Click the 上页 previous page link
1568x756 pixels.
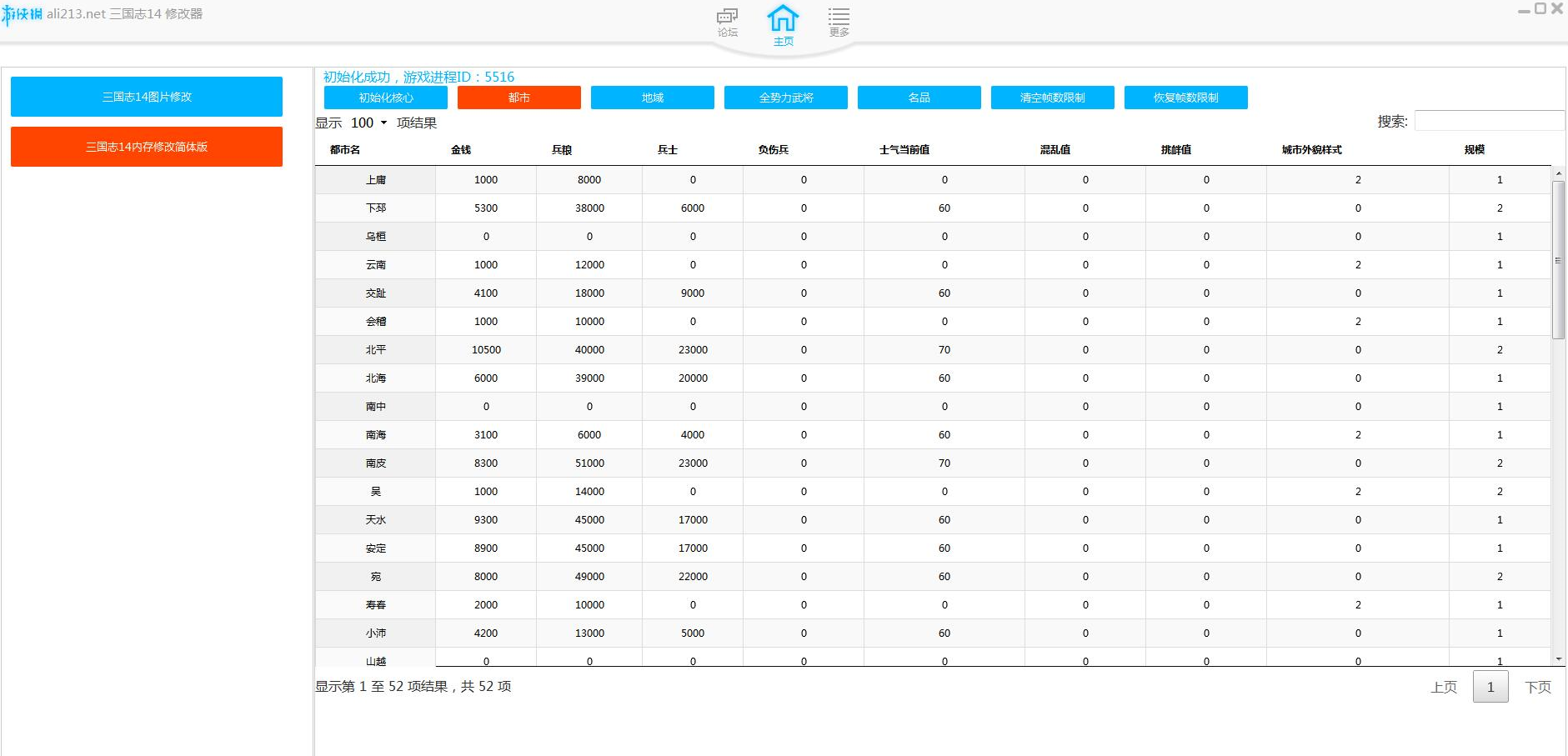[x=1443, y=687]
